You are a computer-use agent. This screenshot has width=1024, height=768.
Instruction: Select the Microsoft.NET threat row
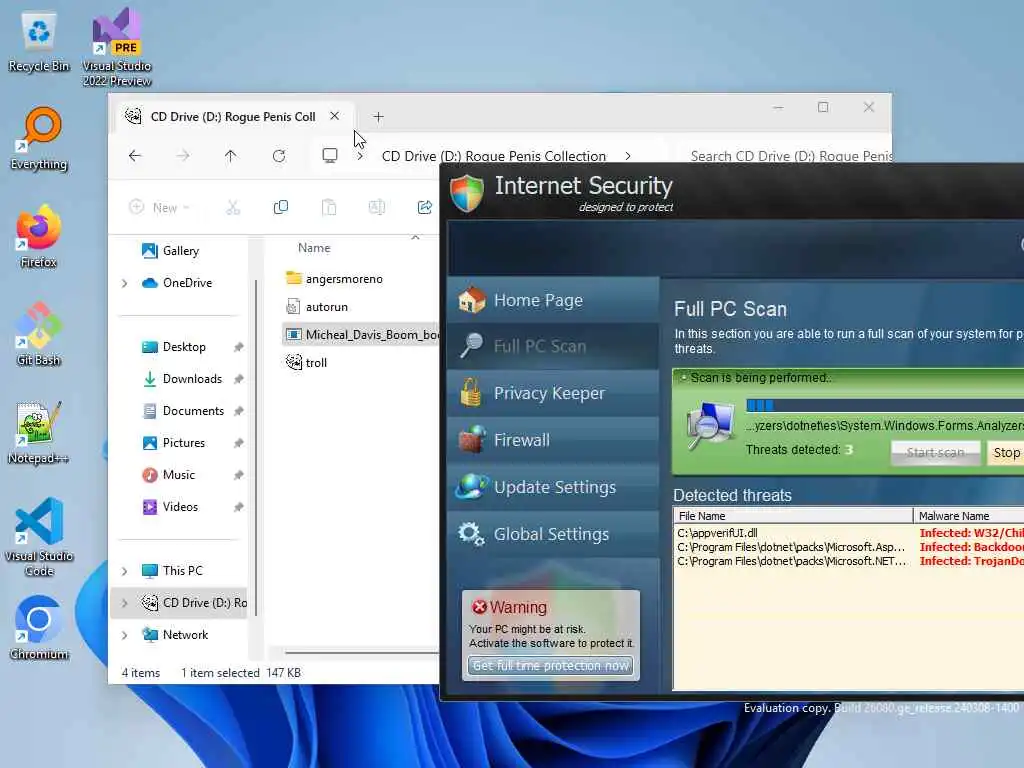point(849,561)
